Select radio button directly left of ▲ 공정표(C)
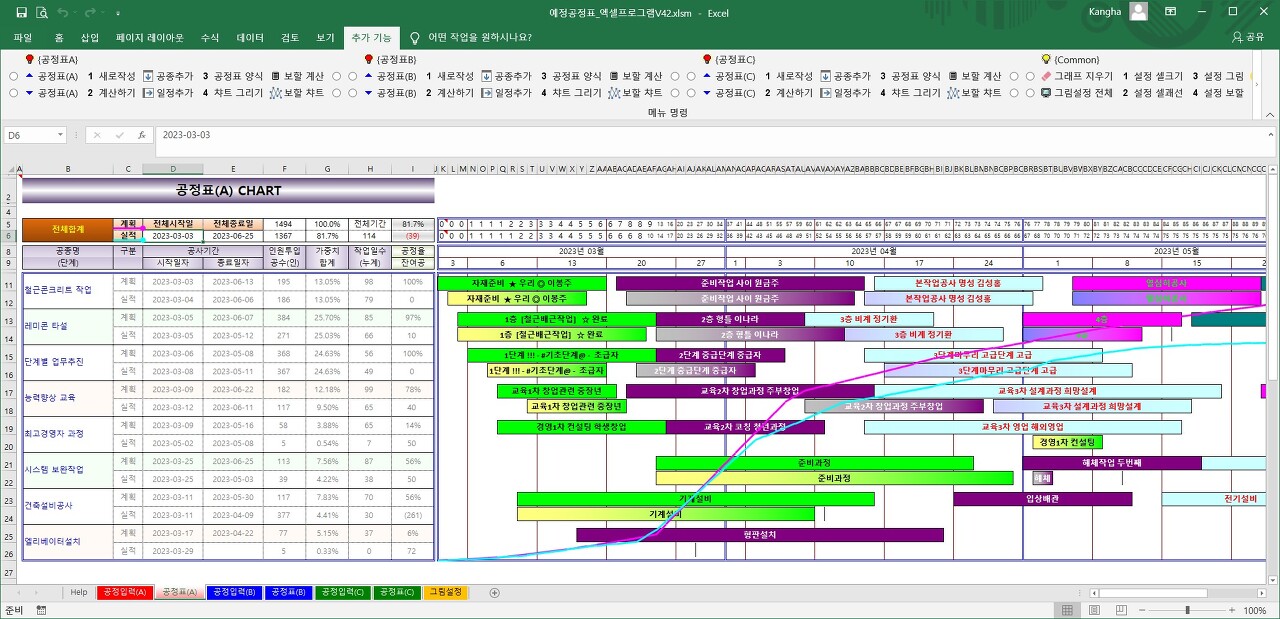1280x619 pixels. (x=691, y=76)
